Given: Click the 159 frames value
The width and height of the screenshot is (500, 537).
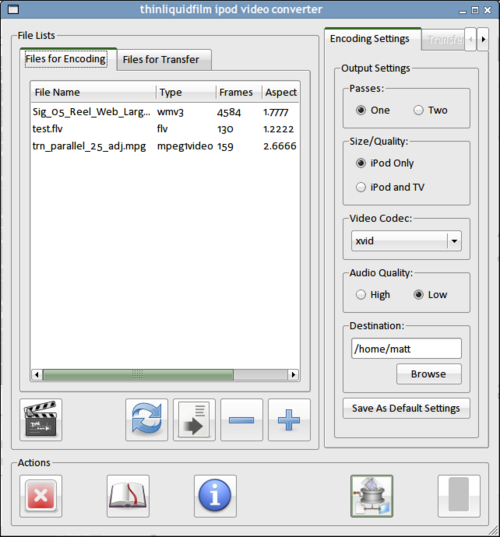Looking at the screenshot, I should click(225, 147).
